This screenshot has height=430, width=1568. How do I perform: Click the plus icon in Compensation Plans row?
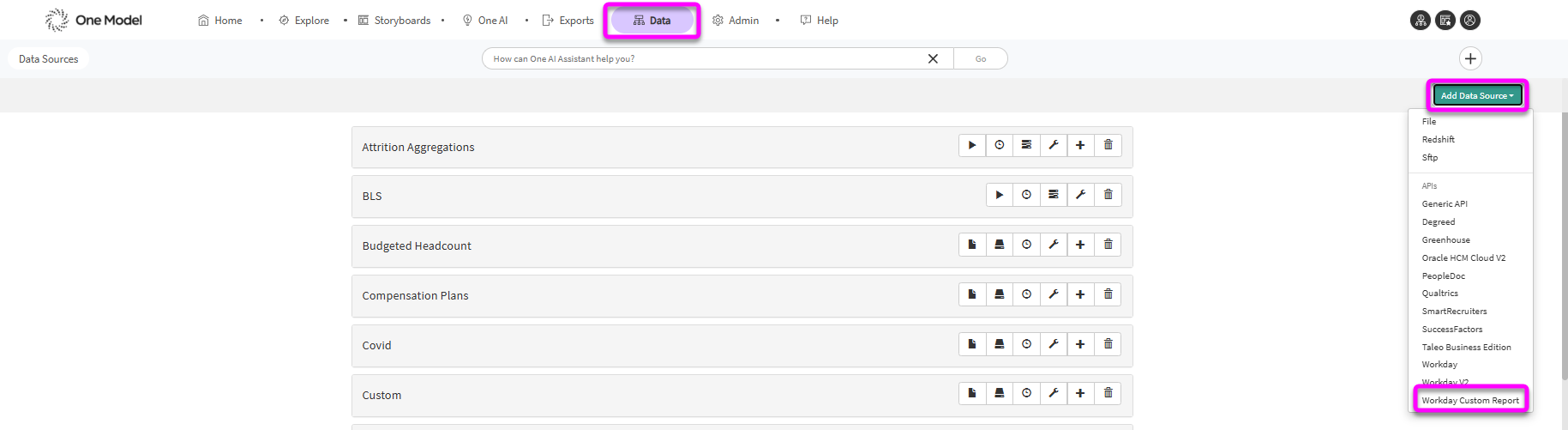[x=1080, y=294]
